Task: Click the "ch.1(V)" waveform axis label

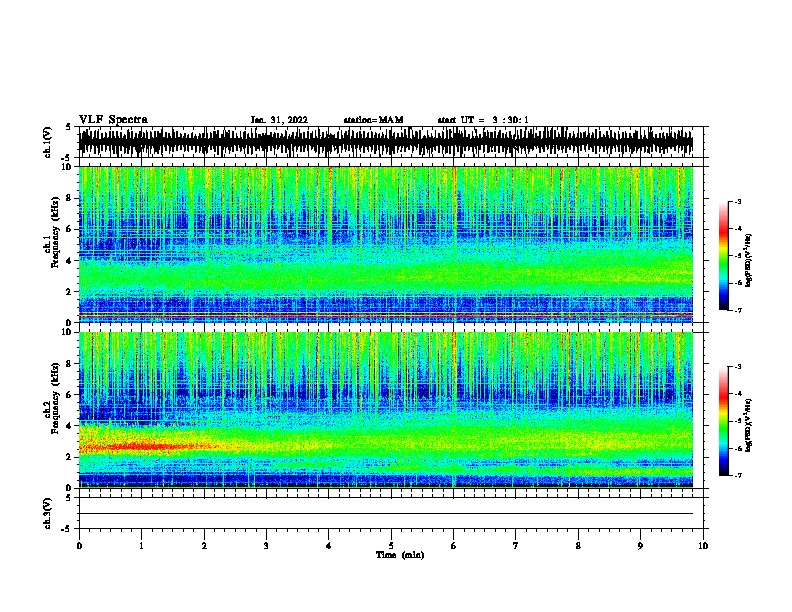Action: pyautogui.click(x=48, y=142)
